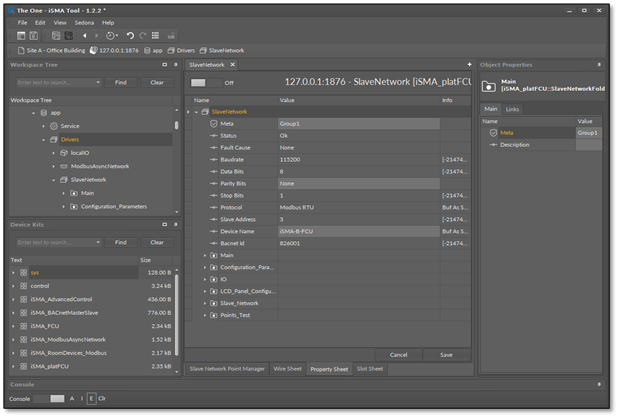This screenshot has width=618, height=417.
Task: Click the first toolbar workspace layout icon
Action: 22,35
